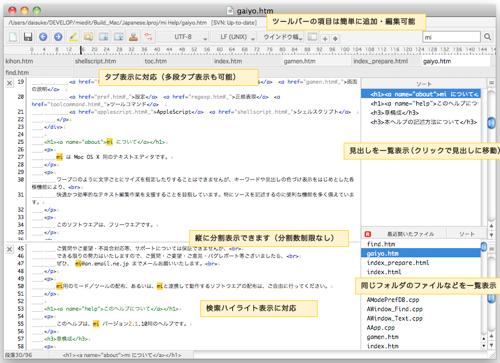500x363 pixels.
Task: Close the upper split pane X button
Action: [10, 83]
